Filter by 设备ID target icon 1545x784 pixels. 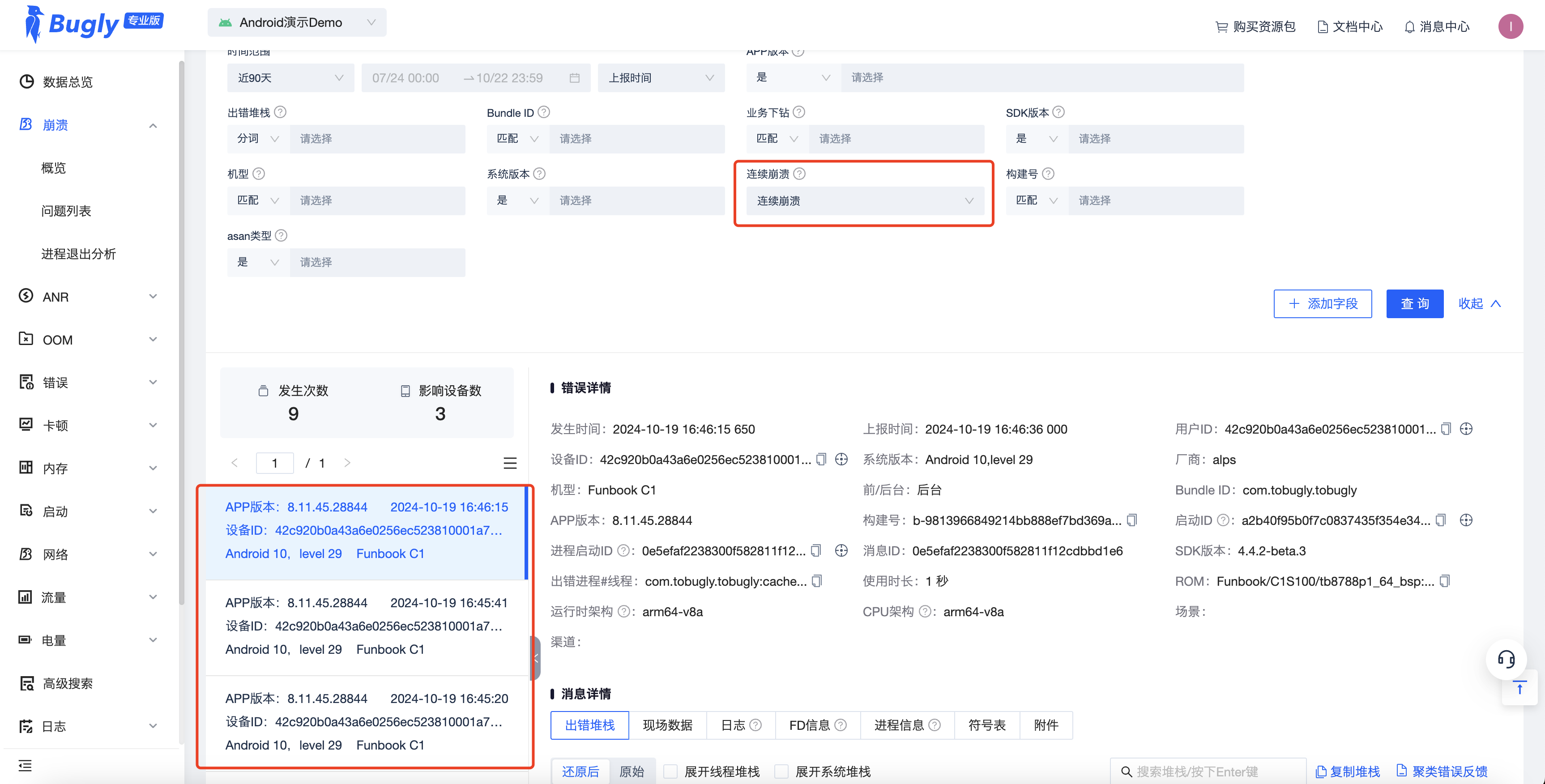[x=841, y=460]
